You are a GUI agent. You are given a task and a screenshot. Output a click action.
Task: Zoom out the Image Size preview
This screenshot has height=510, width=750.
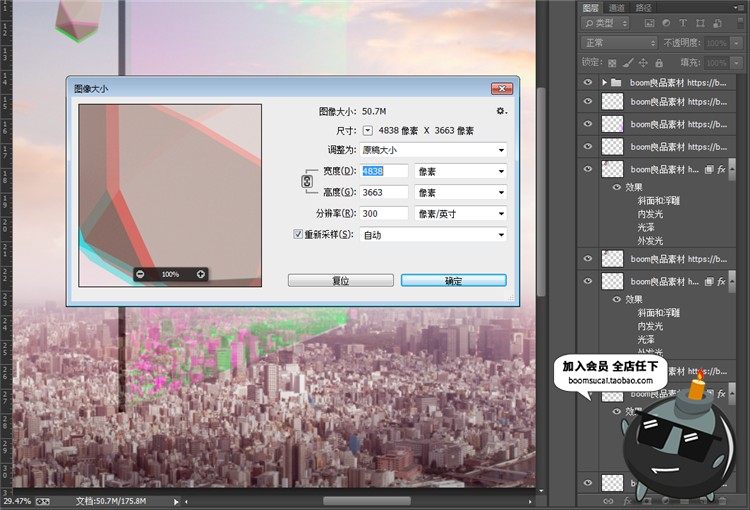140,274
